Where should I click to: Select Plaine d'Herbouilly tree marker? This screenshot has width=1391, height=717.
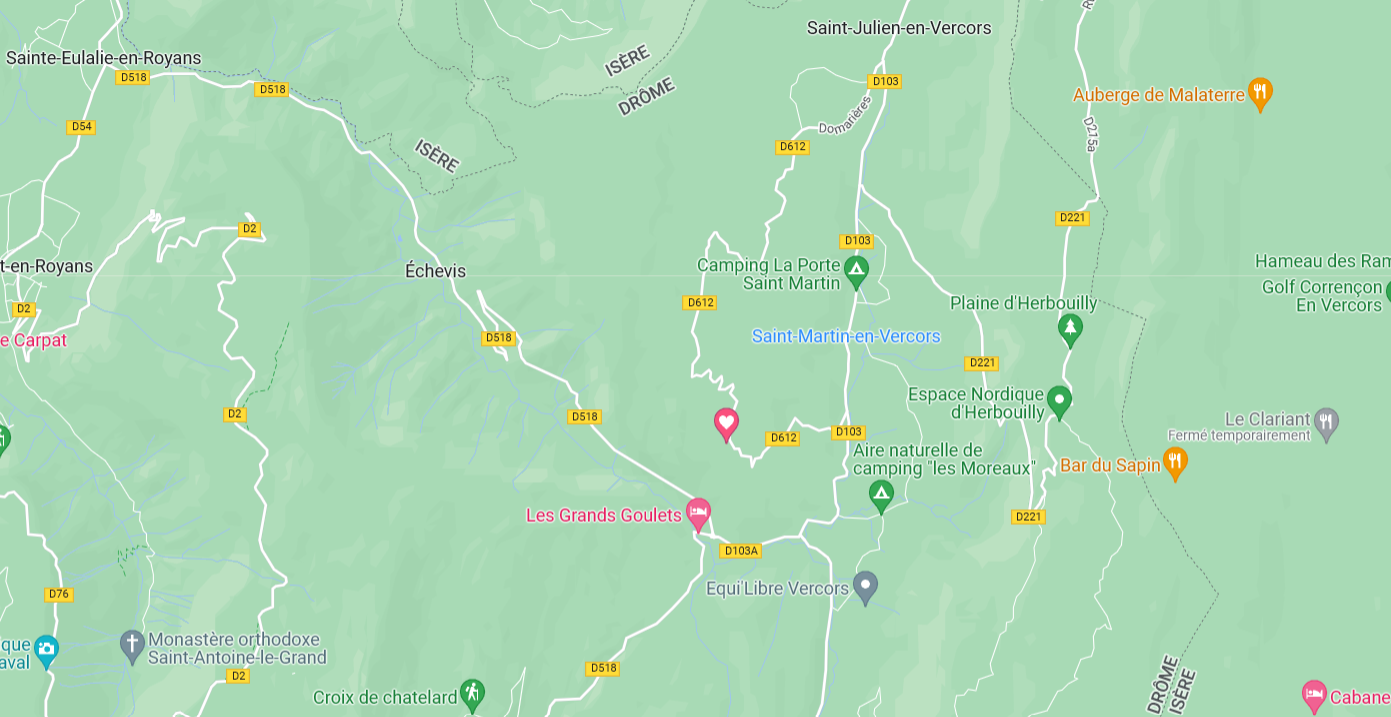pos(1070,329)
